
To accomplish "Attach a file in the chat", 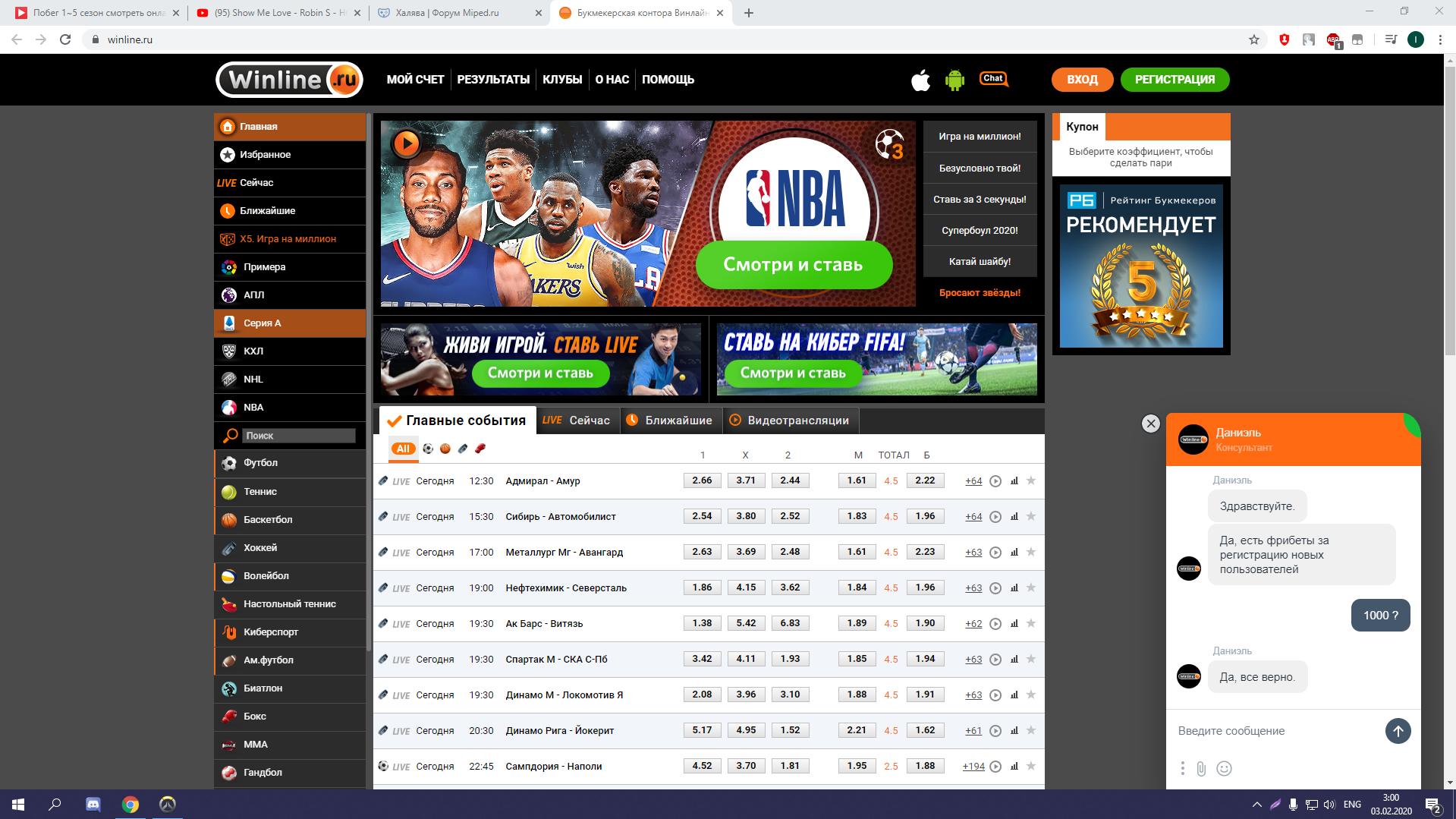I will (x=1201, y=769).
